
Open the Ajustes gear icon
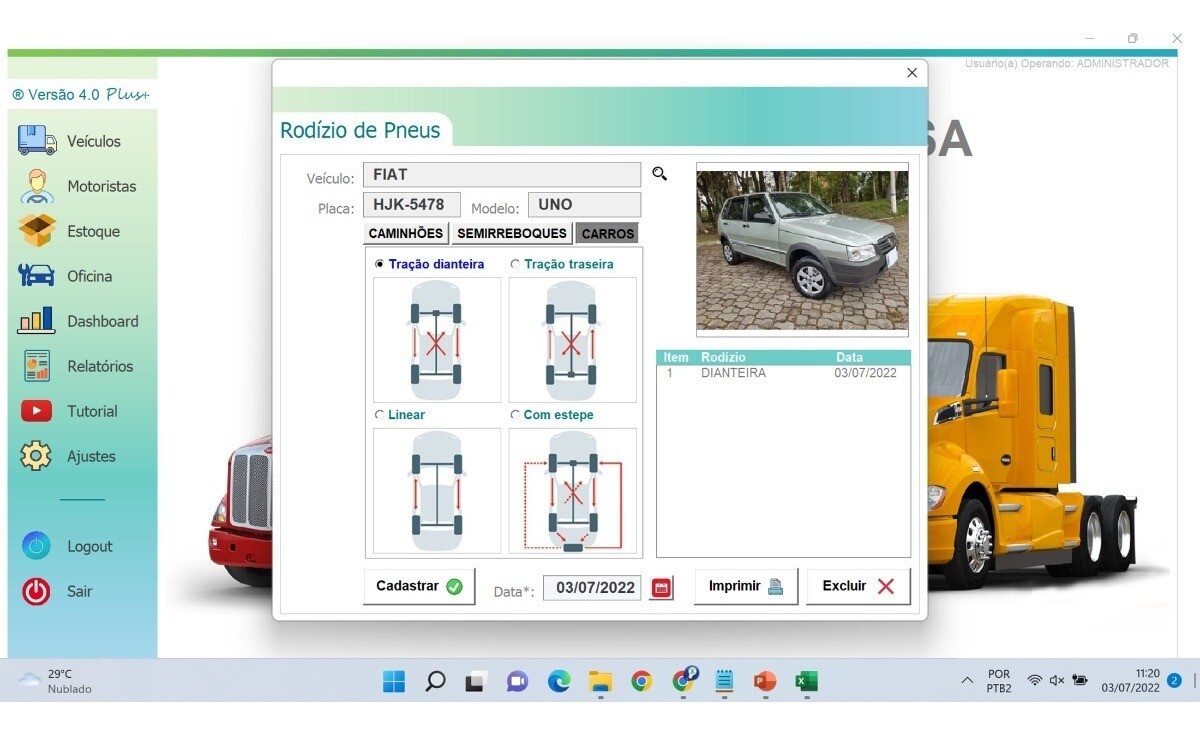tap(37, 456)
